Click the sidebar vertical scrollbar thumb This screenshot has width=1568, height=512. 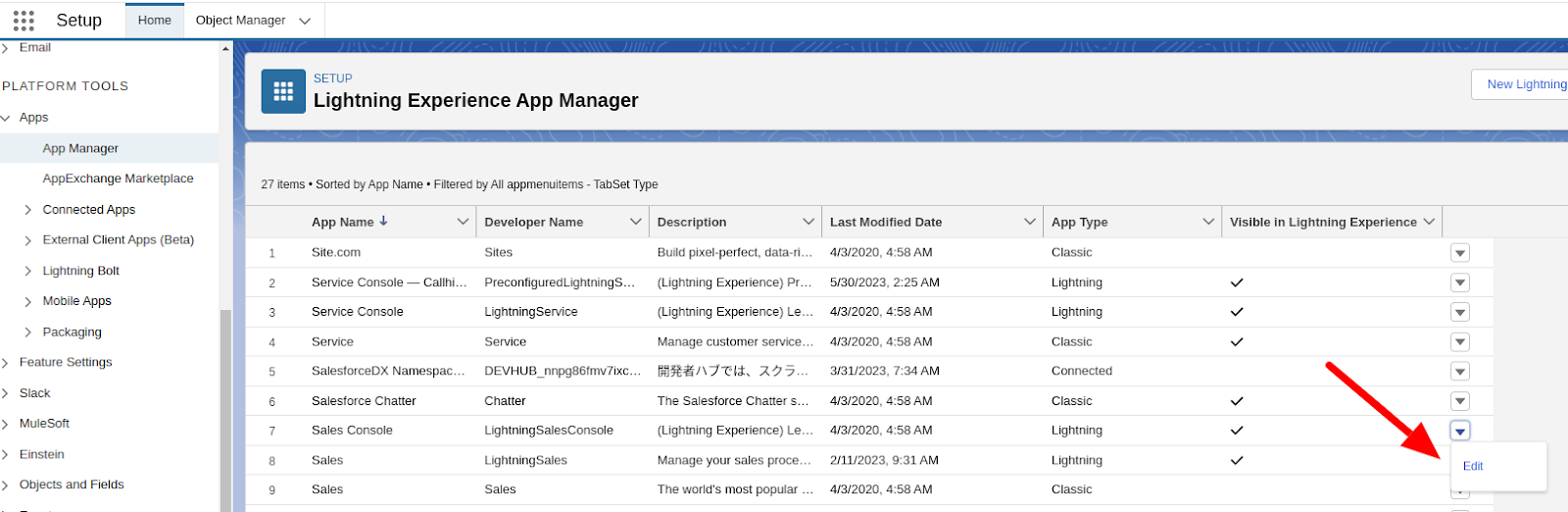[x=225, y=410]
